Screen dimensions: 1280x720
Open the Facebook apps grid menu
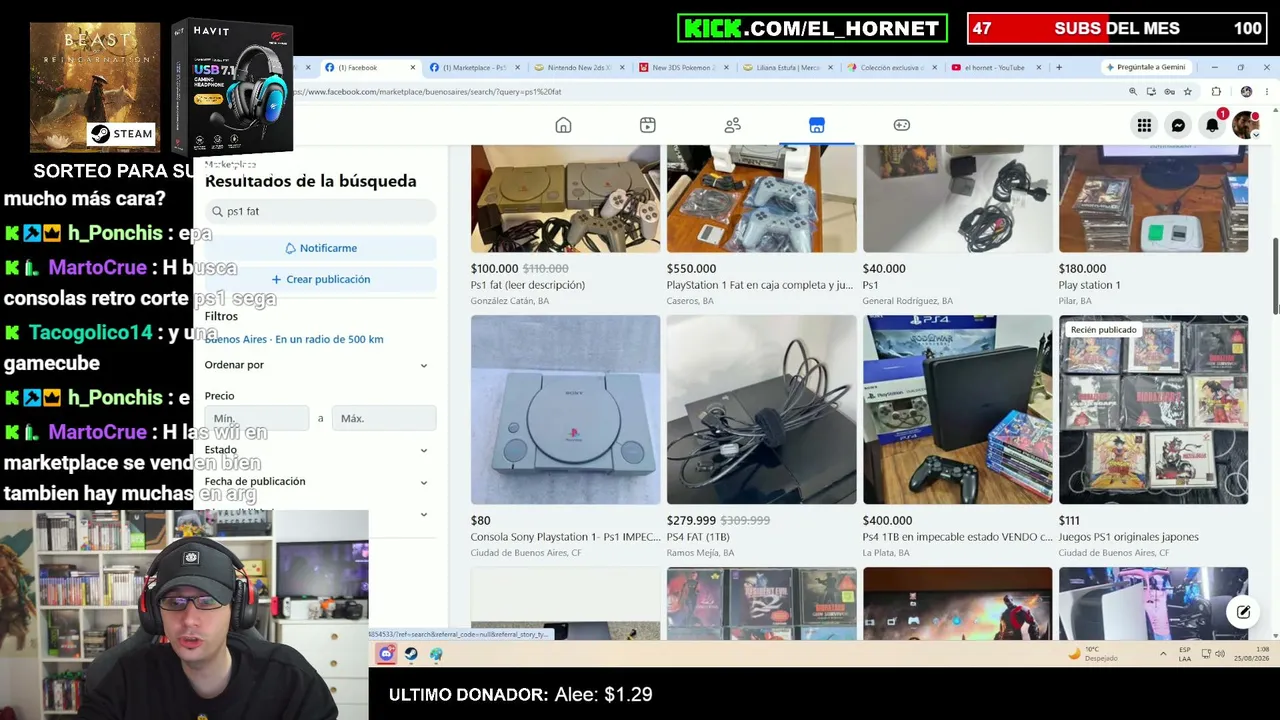pyautogui.click(x=1144, y=125)
